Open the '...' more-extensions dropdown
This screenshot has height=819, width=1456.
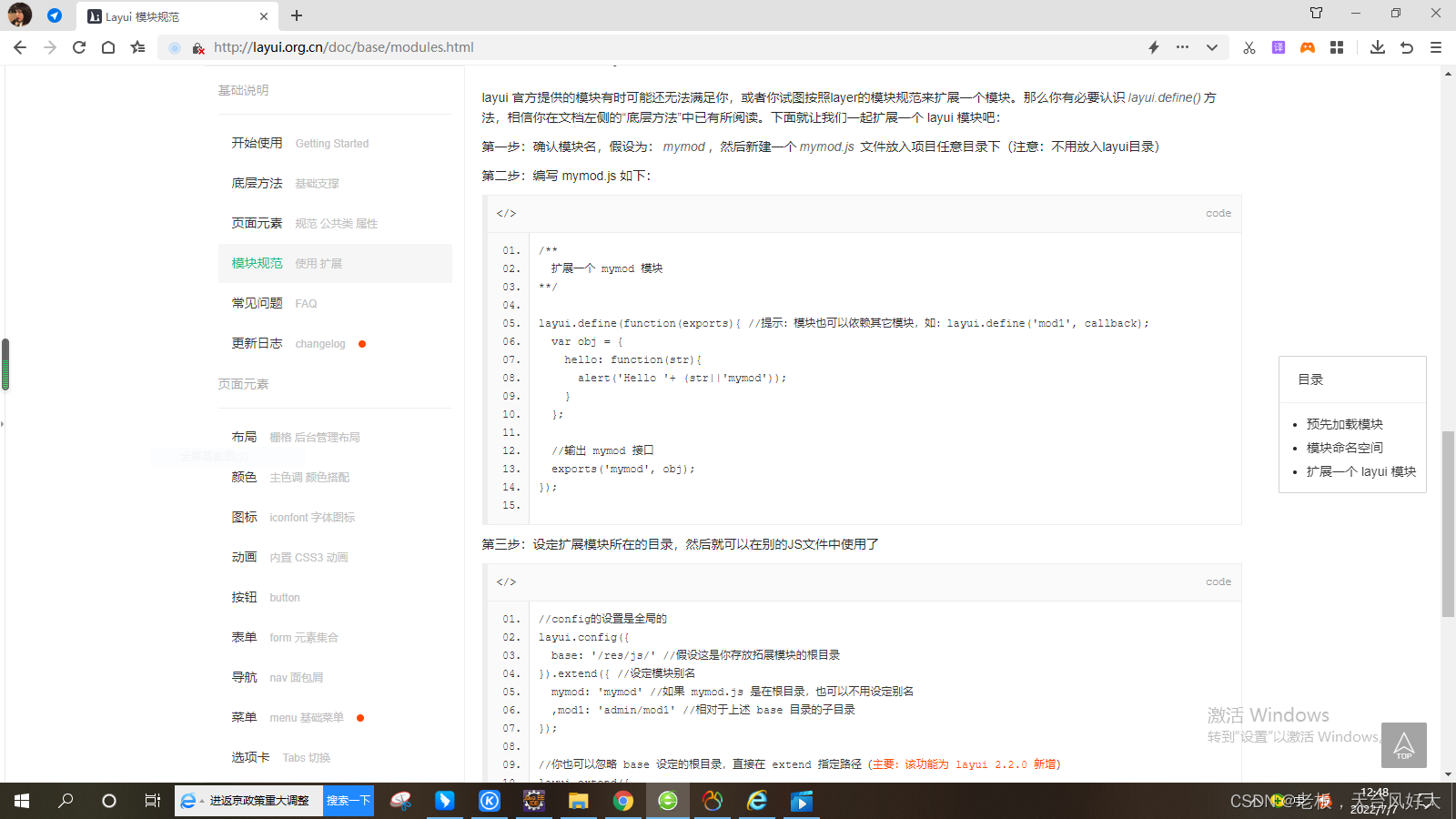[x=1181, y=47]
